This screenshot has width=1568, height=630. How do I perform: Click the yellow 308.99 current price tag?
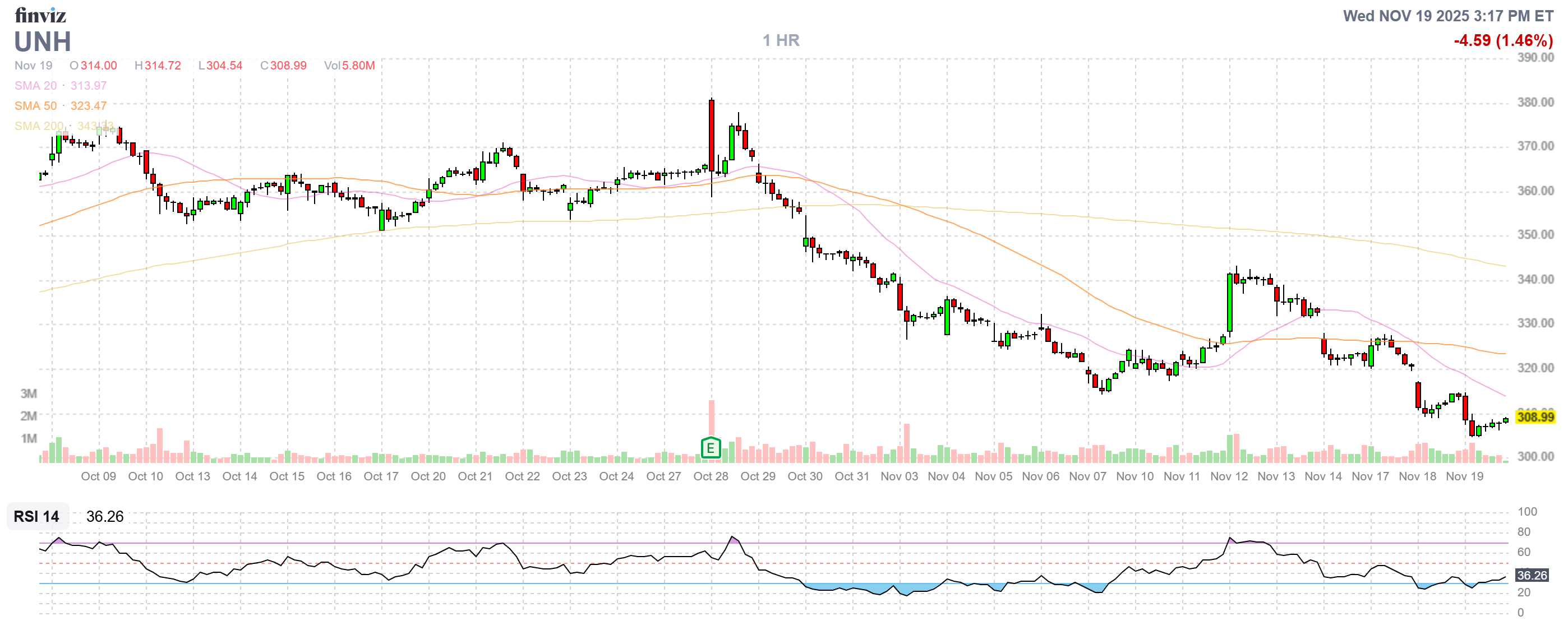(1534, 417)
